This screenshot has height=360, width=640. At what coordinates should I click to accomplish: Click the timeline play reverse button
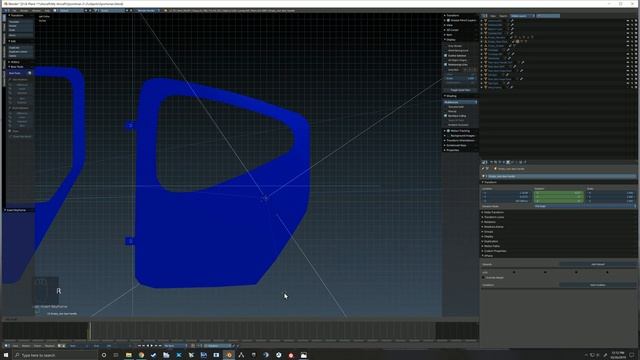[x=147, y=346]
